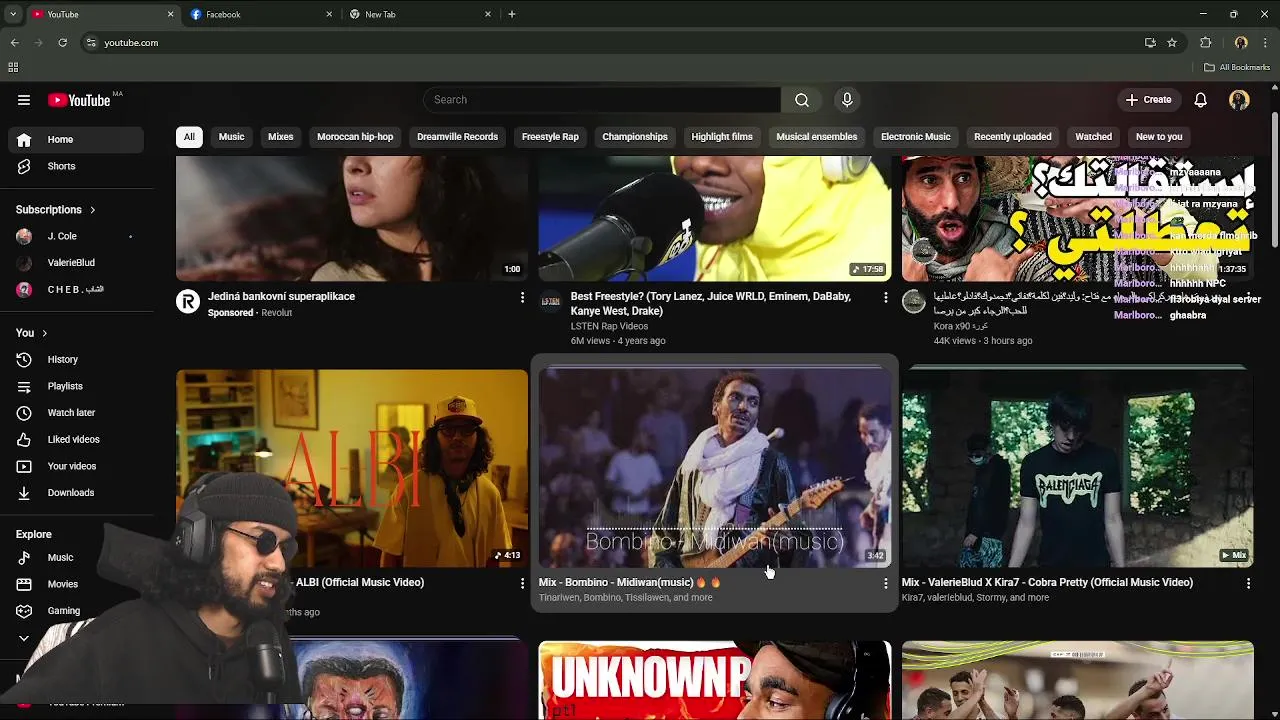Open Chrome profile avatar in toolbar
The height and width of the screenshot is (720, 1280).
pyautogui.click(x=1241, y=43)
